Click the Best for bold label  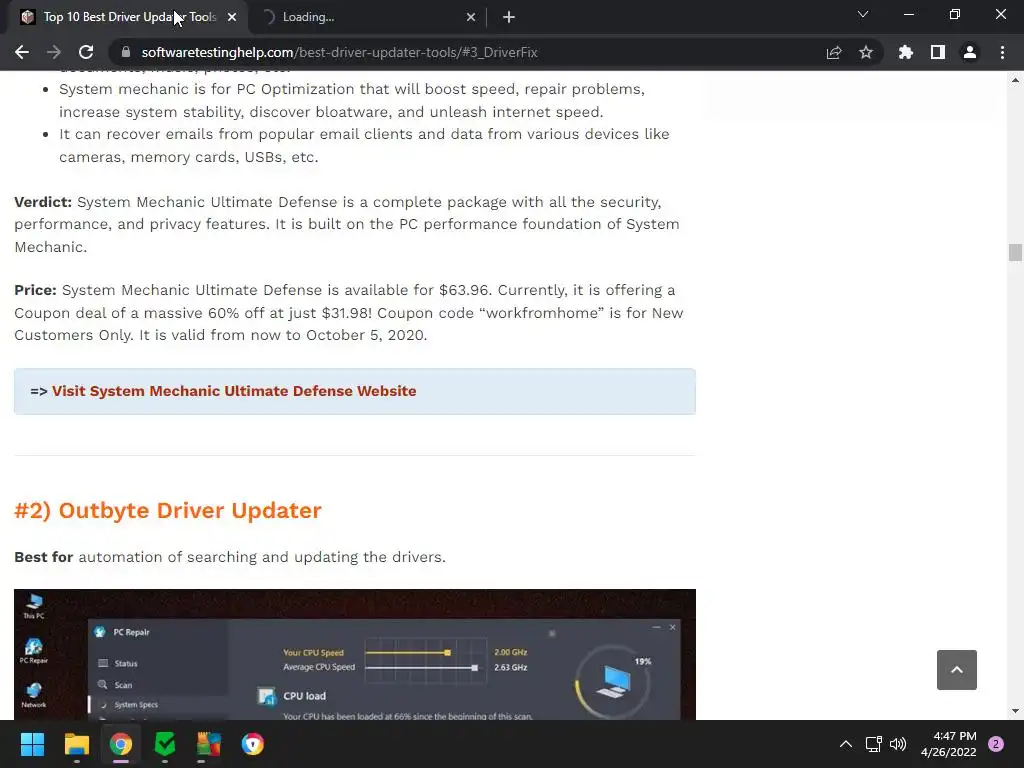click(44, 557)
